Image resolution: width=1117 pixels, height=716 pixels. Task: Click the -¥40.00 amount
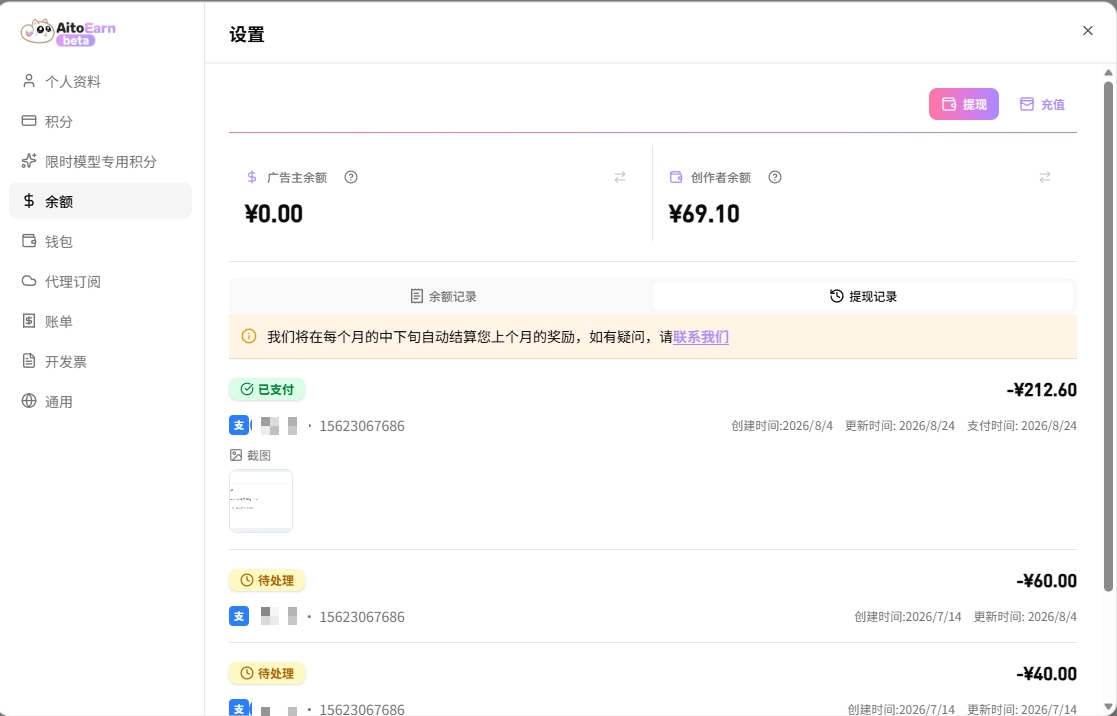coord(1046,673)
